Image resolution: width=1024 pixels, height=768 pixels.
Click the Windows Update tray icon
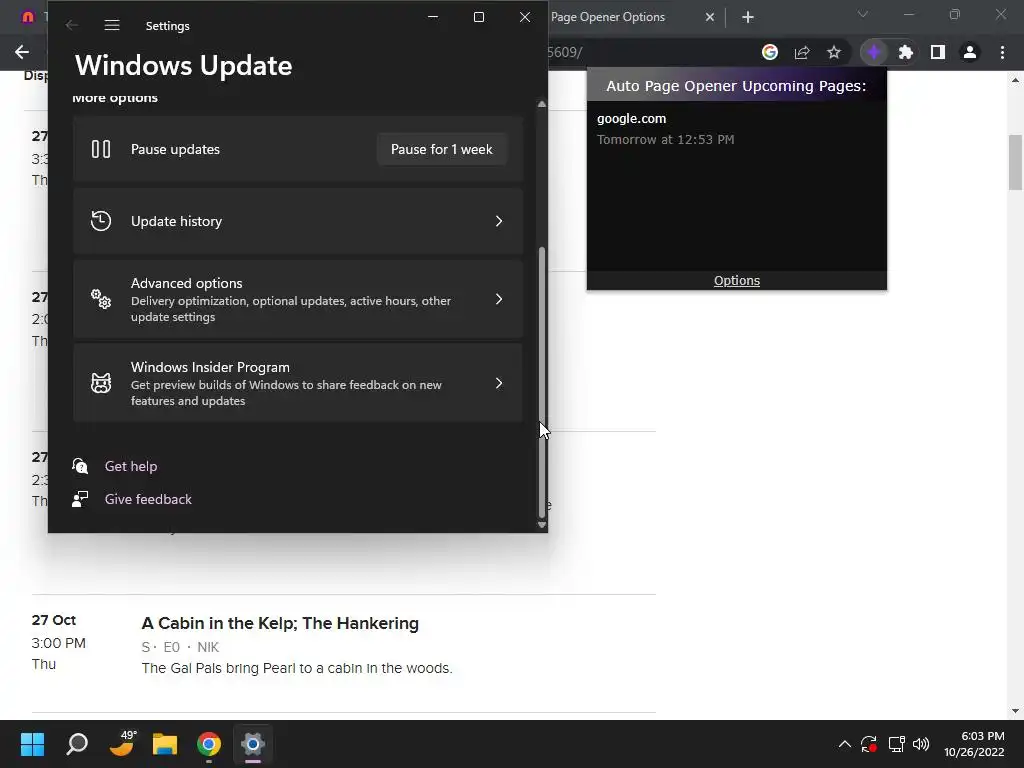point(869,744)
